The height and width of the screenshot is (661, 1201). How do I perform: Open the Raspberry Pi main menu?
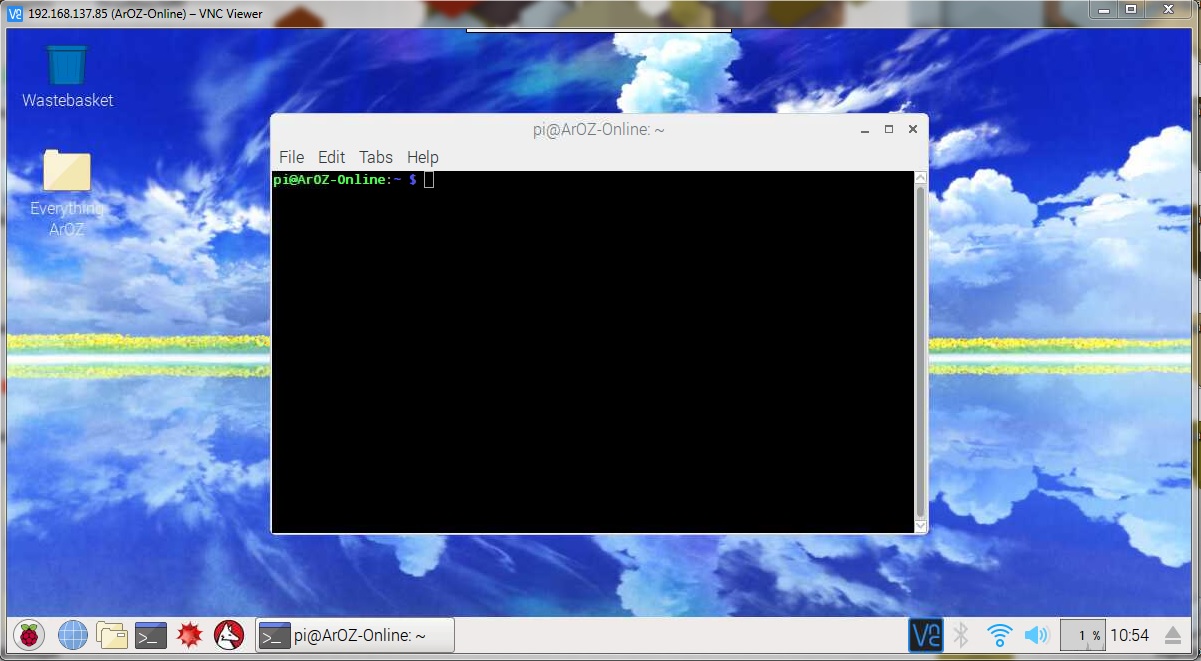point(30,635)
